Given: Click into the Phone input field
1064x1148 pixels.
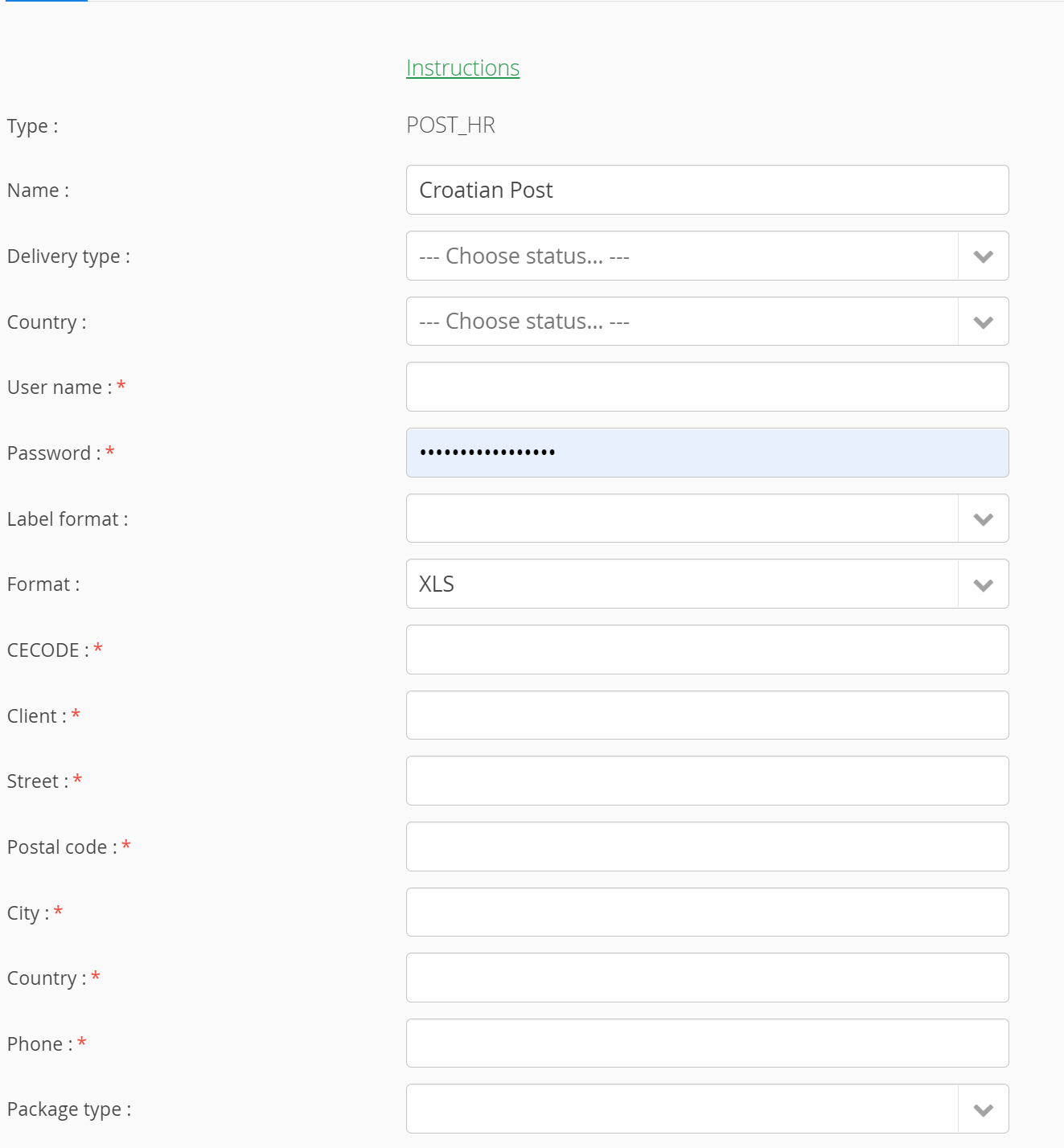Looking at the screenshot, I should pos(707,1043).
